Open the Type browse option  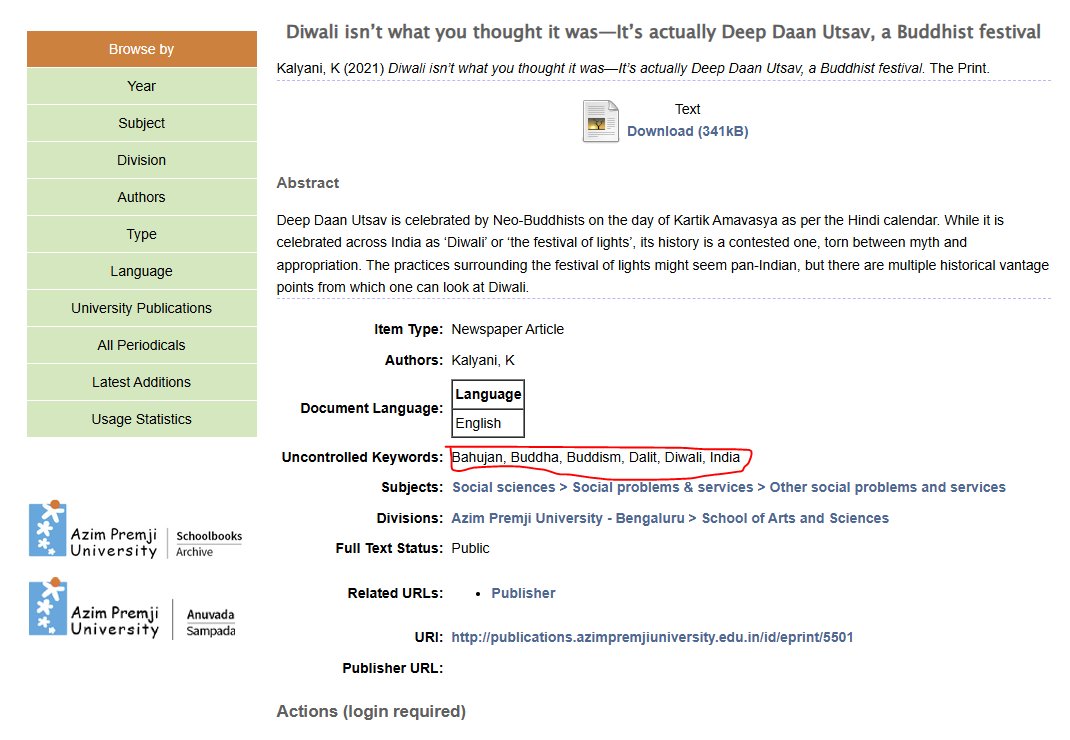click(141, 234)
